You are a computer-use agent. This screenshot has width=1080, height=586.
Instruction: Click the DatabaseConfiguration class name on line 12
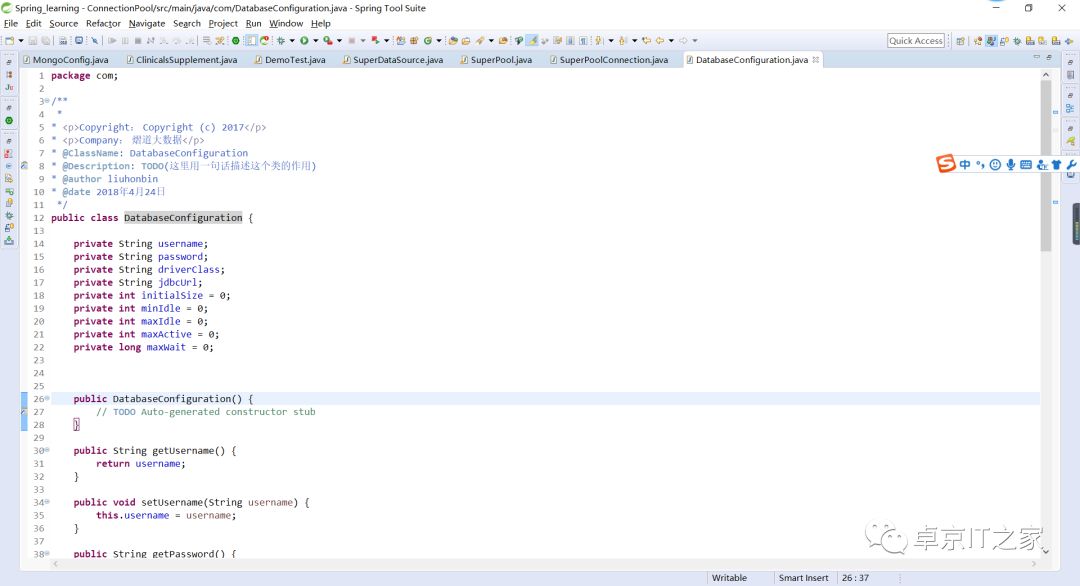click(183, 218)
